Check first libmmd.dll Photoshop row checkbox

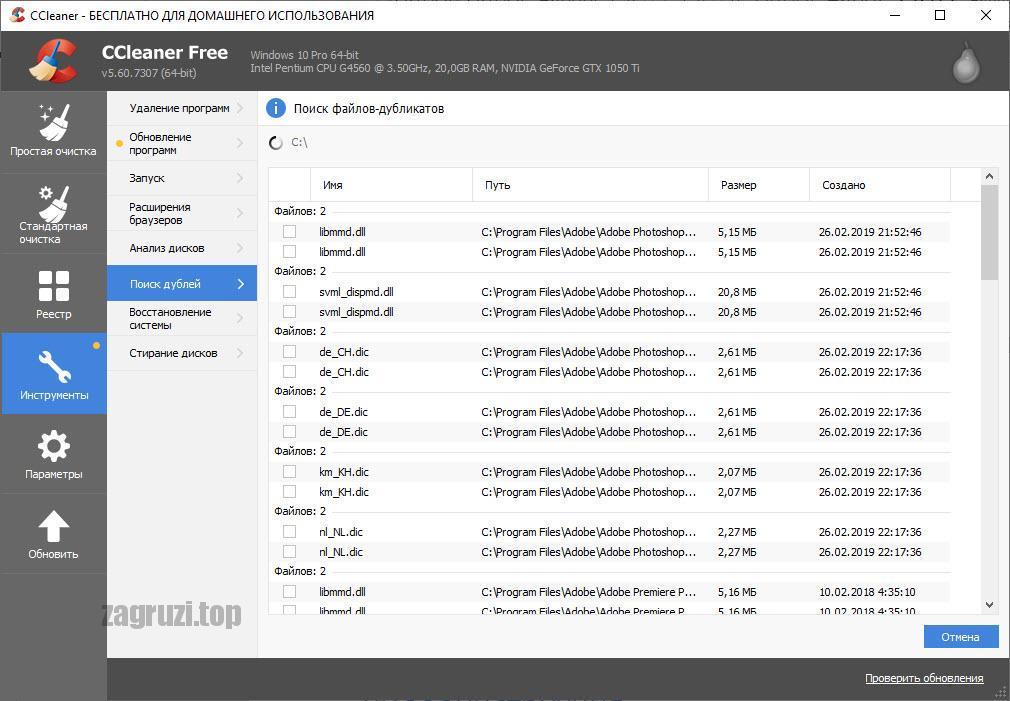(289, 231)
